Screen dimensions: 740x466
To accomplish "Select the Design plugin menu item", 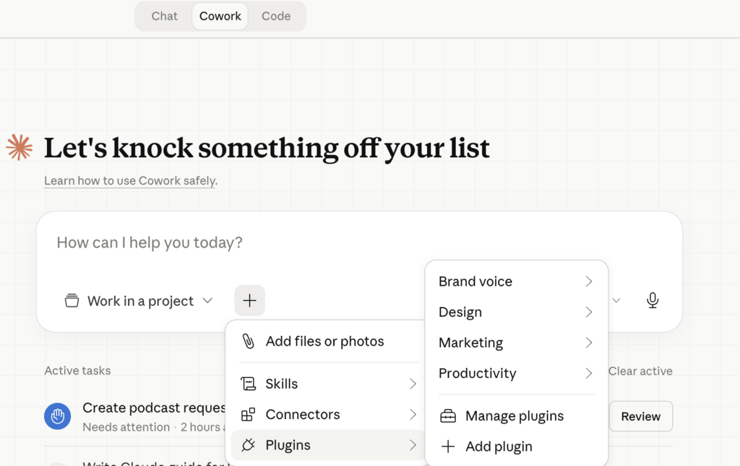I will coord(516,312).
